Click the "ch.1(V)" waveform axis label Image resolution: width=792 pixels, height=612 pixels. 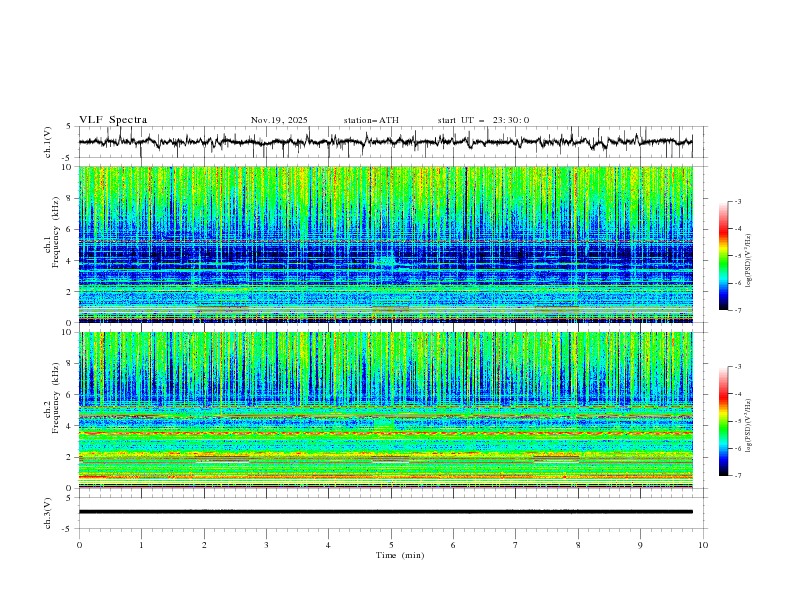coord(48,142)
